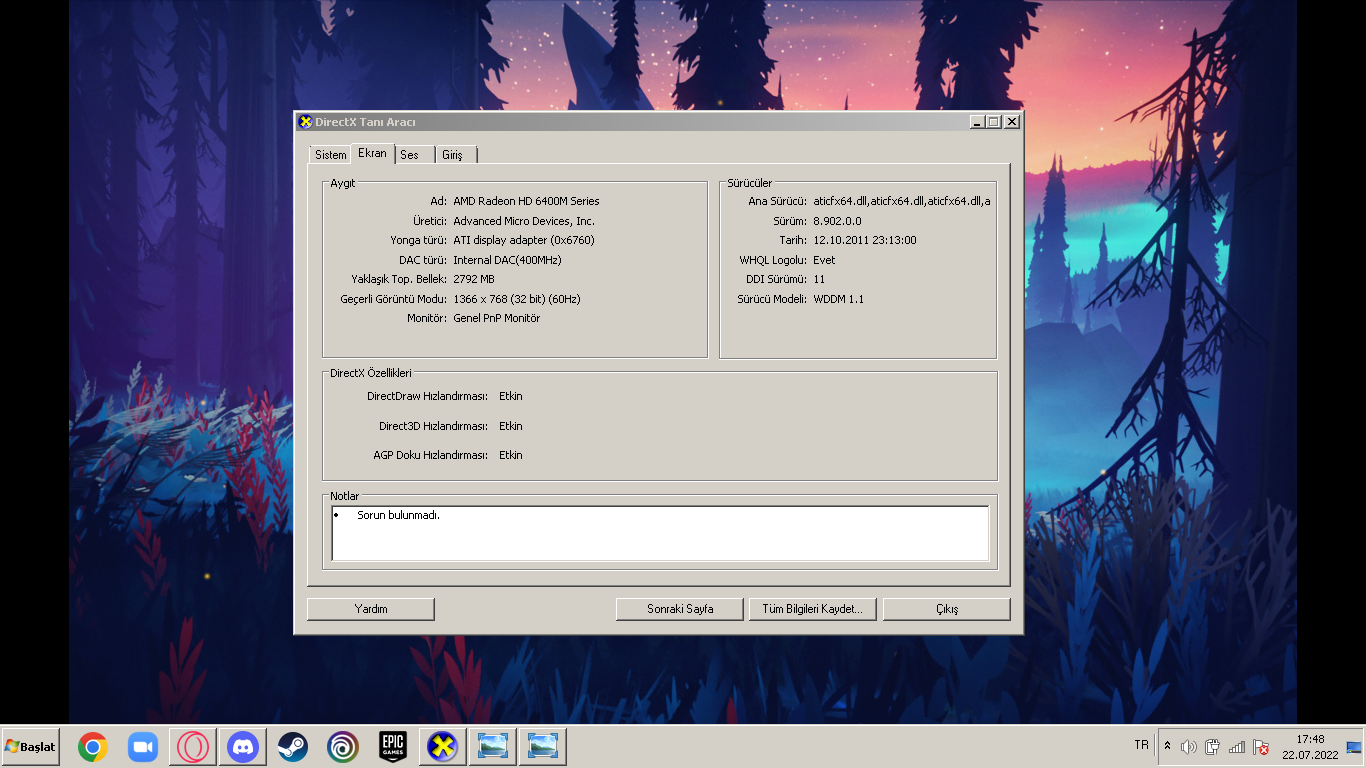Click the 'DirectX Tanı Aracı' title bar text
1366x768 pixels.
click(365, 122)
